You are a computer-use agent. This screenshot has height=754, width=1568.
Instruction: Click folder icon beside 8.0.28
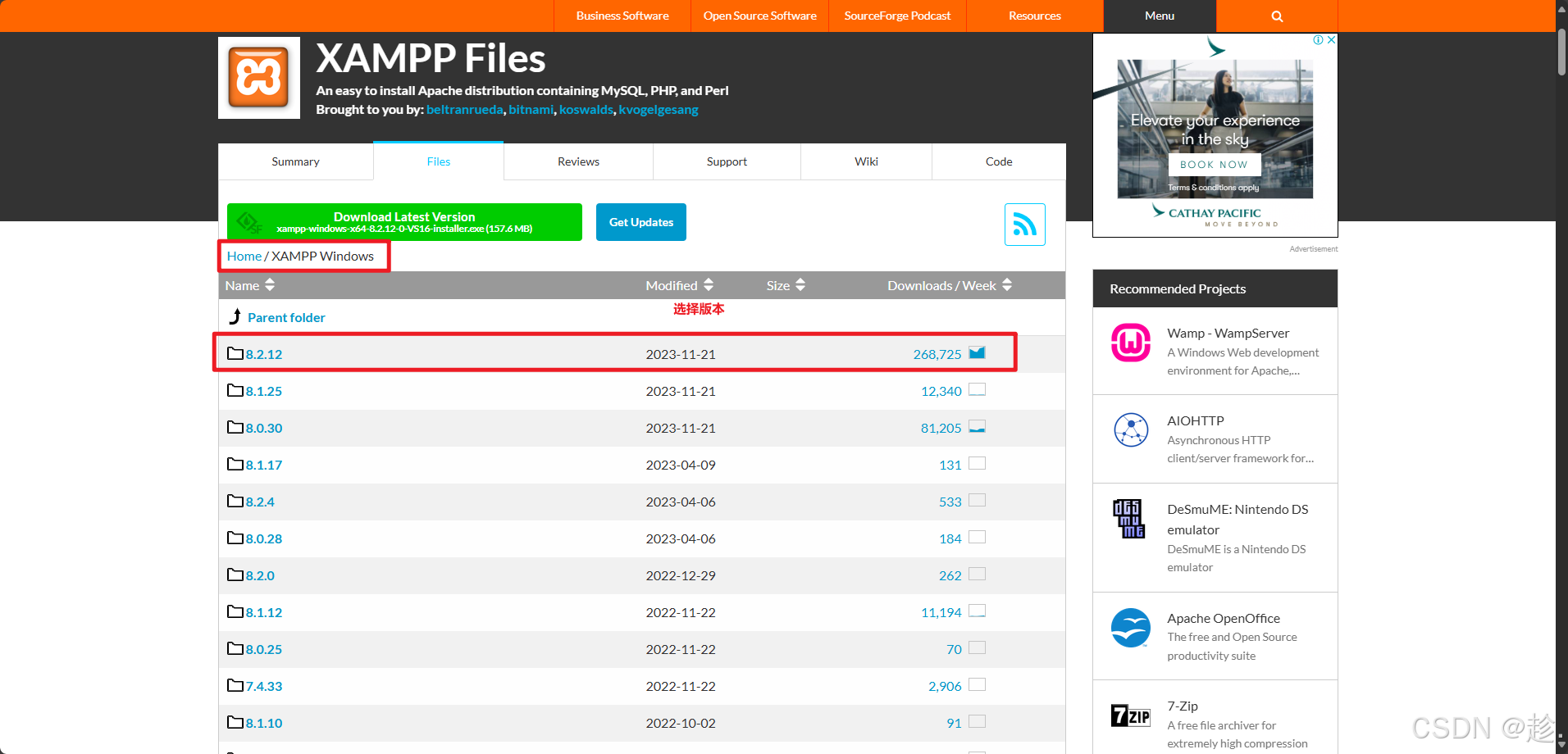235,538
